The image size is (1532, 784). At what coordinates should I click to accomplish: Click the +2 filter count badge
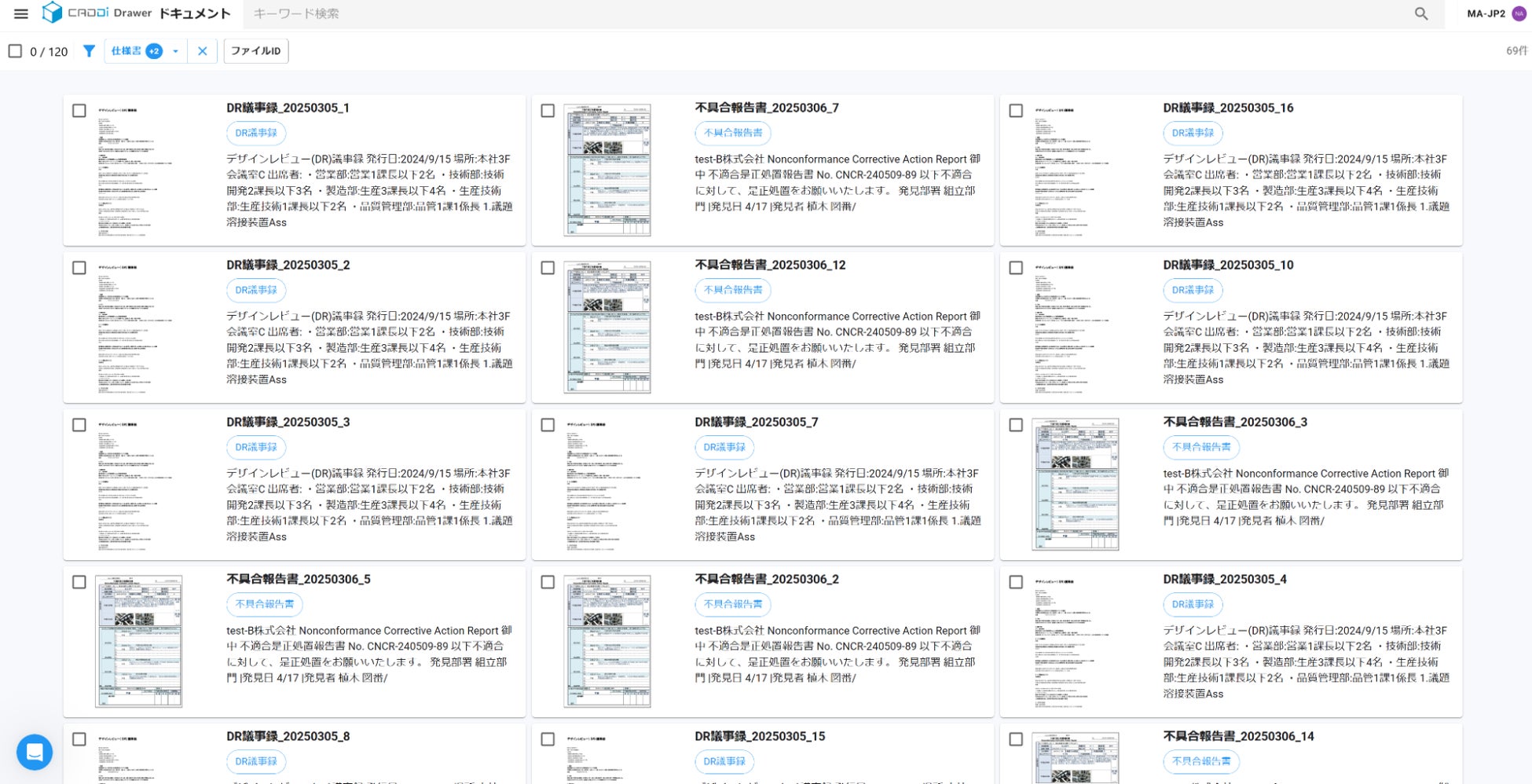[x=154, y=51]
